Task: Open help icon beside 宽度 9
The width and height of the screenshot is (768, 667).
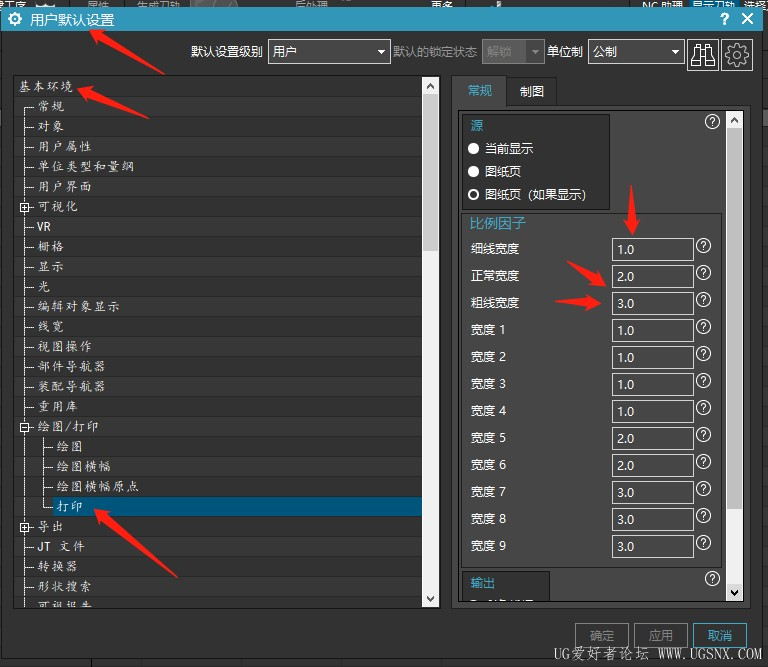Action: pos(703,542)
